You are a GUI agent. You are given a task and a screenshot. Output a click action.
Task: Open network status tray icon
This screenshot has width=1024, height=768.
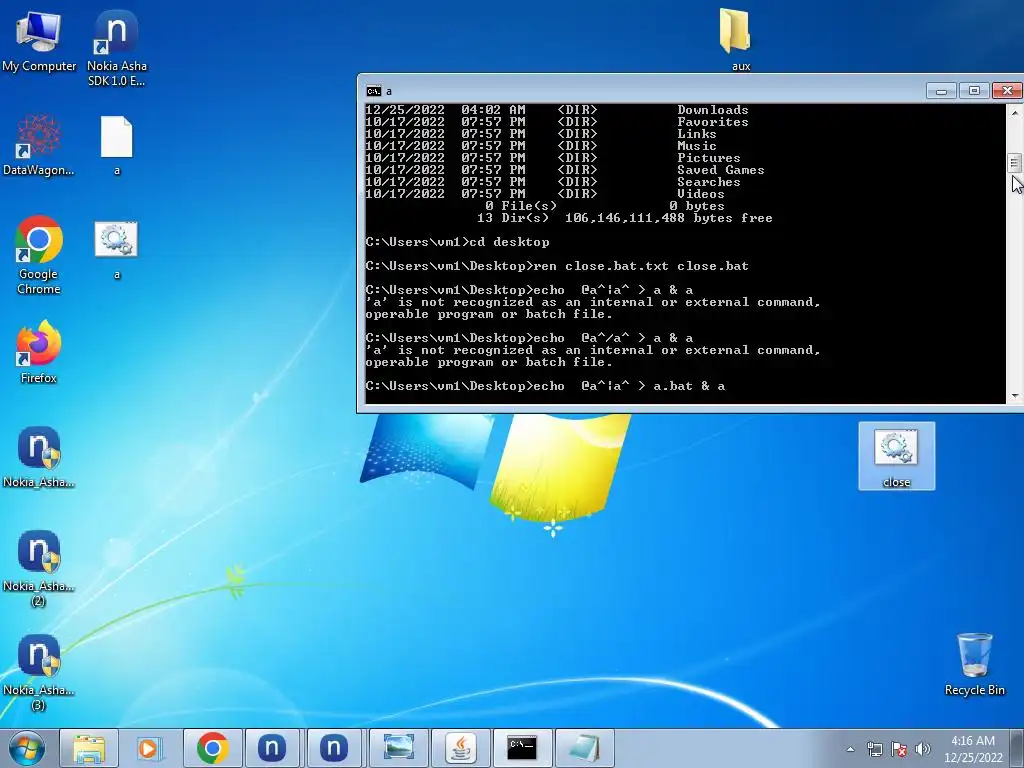click(x=874, y=749)
